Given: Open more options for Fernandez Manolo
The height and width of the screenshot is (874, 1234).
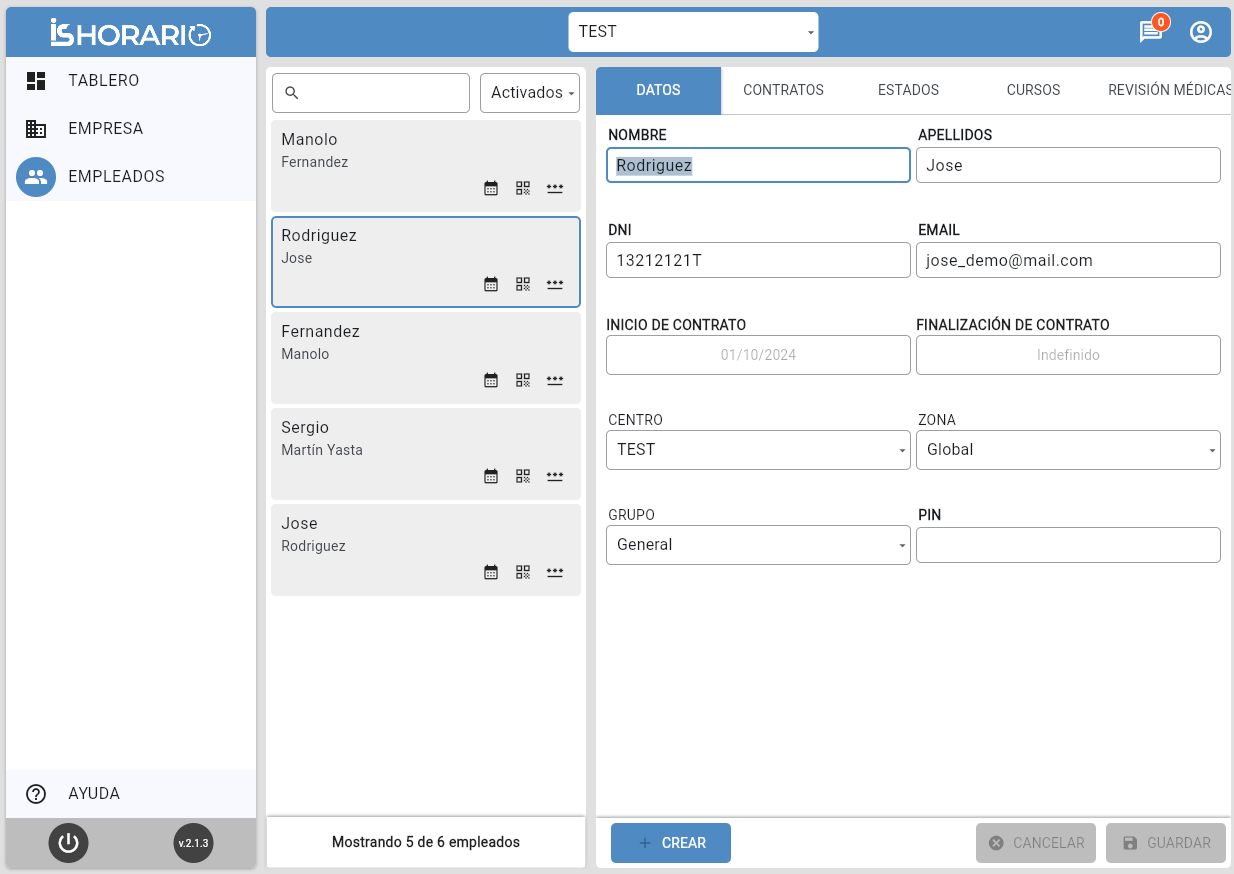Looking at the screenshot, I should [555, 380].
